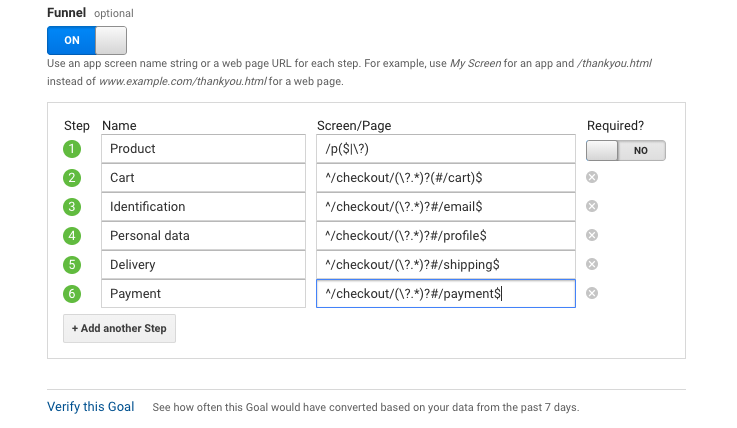Remove the Payment step using its X icon
Screen dimensions: 737x428
coord(591,294)
